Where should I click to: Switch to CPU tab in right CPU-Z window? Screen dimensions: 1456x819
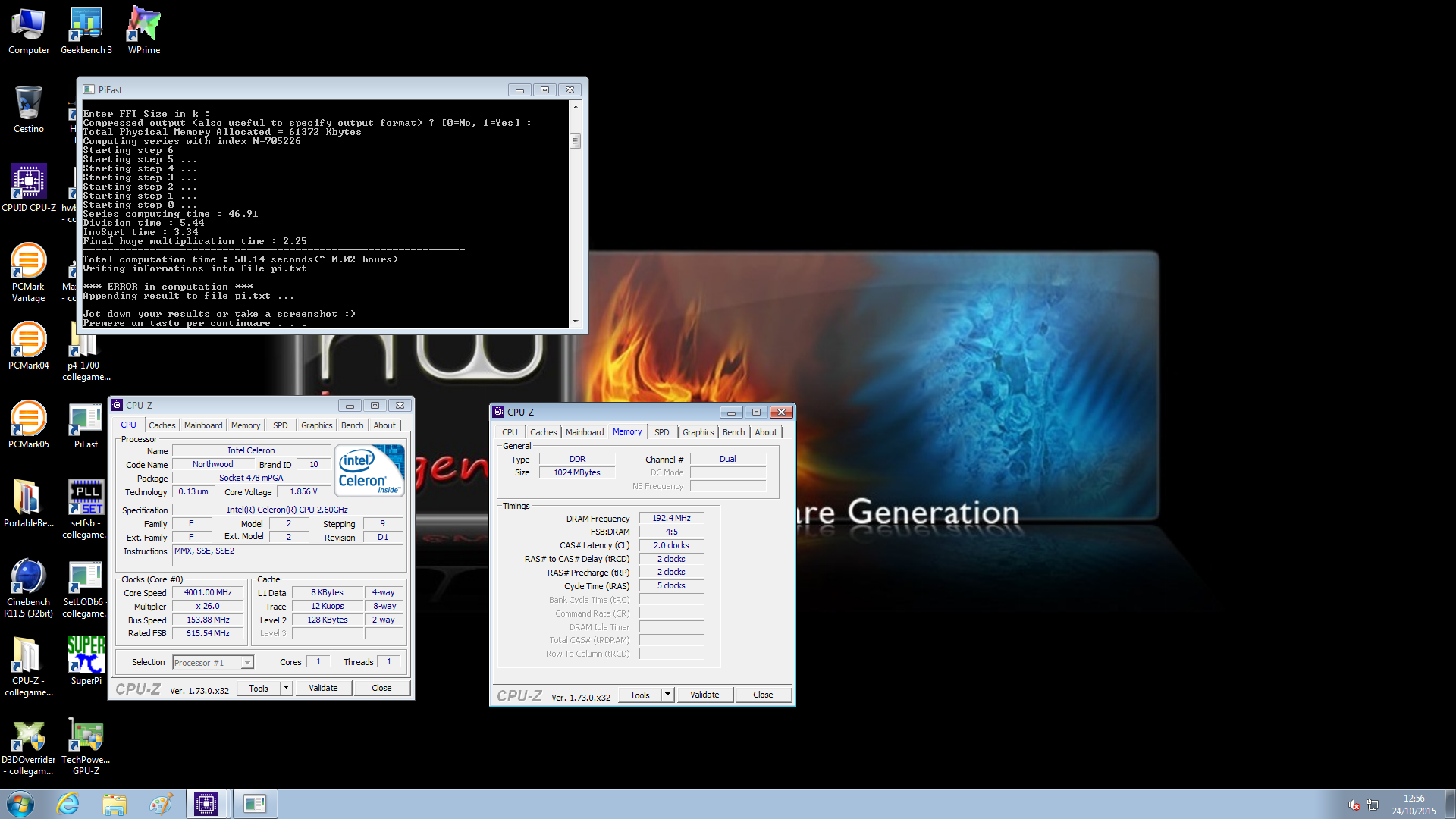[510, 432]
